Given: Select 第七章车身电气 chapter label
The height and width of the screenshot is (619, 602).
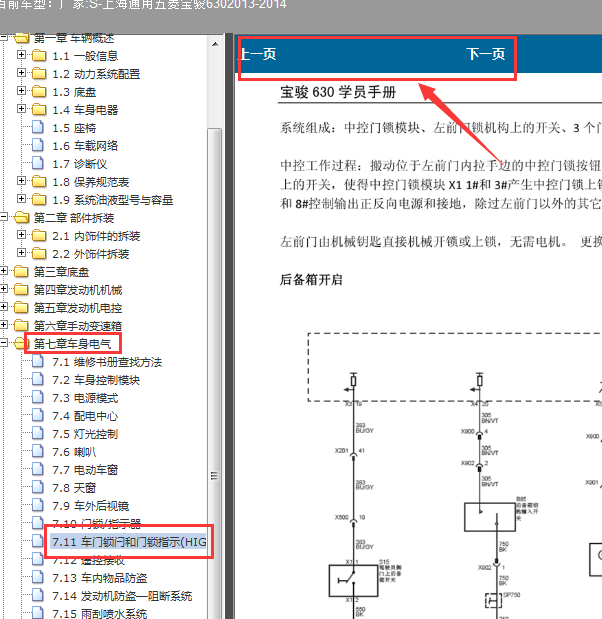Looking at the screenshot, I should [x=72, y=344].
